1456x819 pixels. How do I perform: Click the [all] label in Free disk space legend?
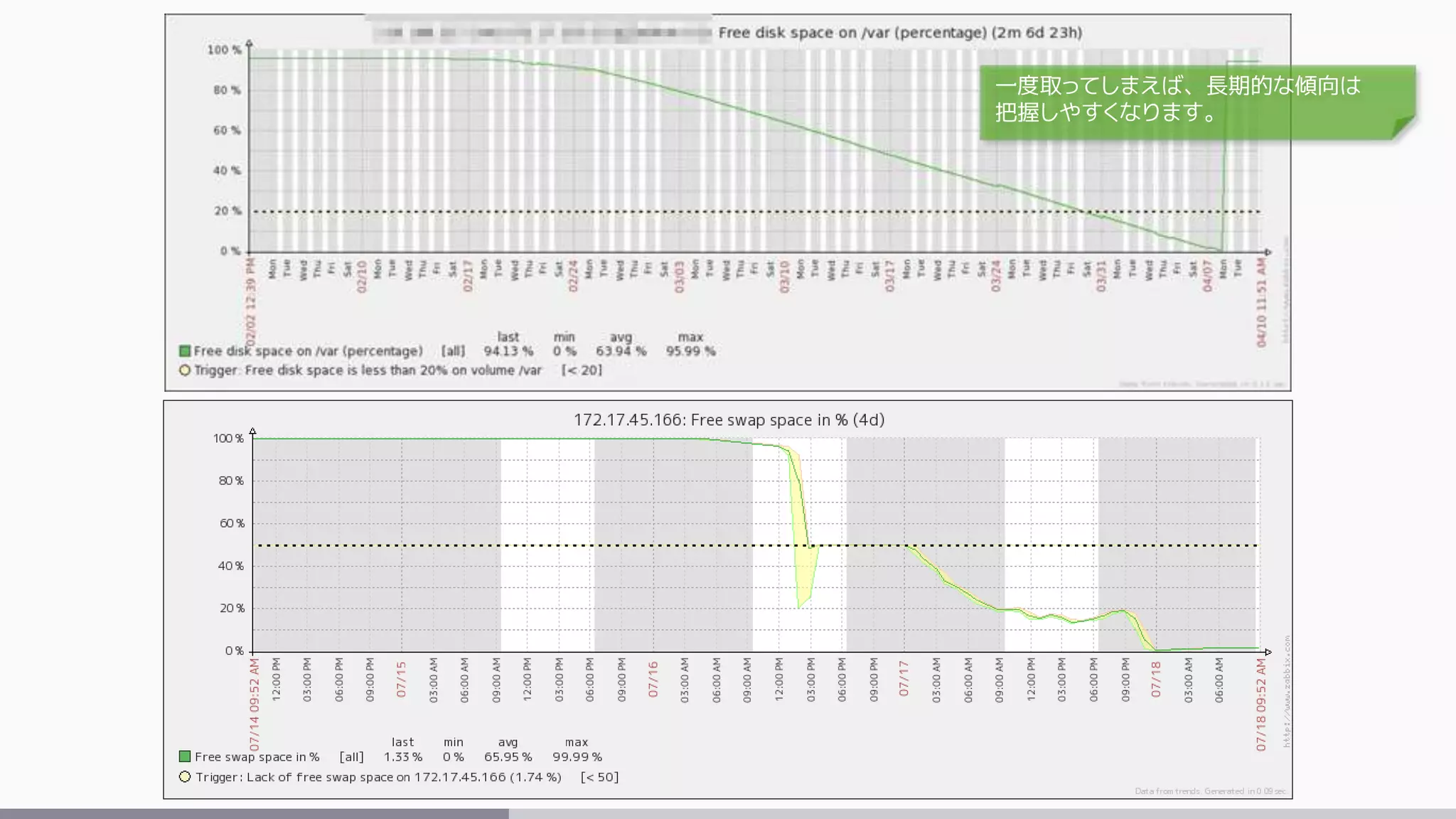tap(453, 350)
